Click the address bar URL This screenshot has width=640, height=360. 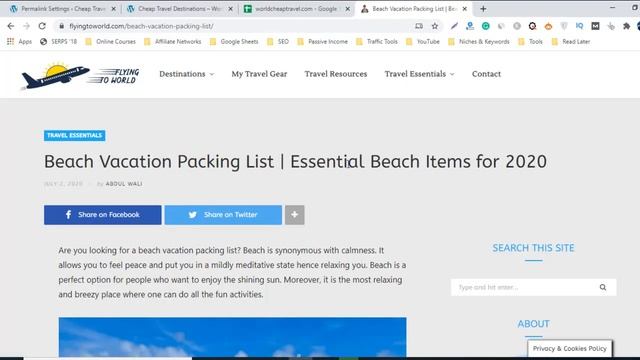[x=141, y=26]
